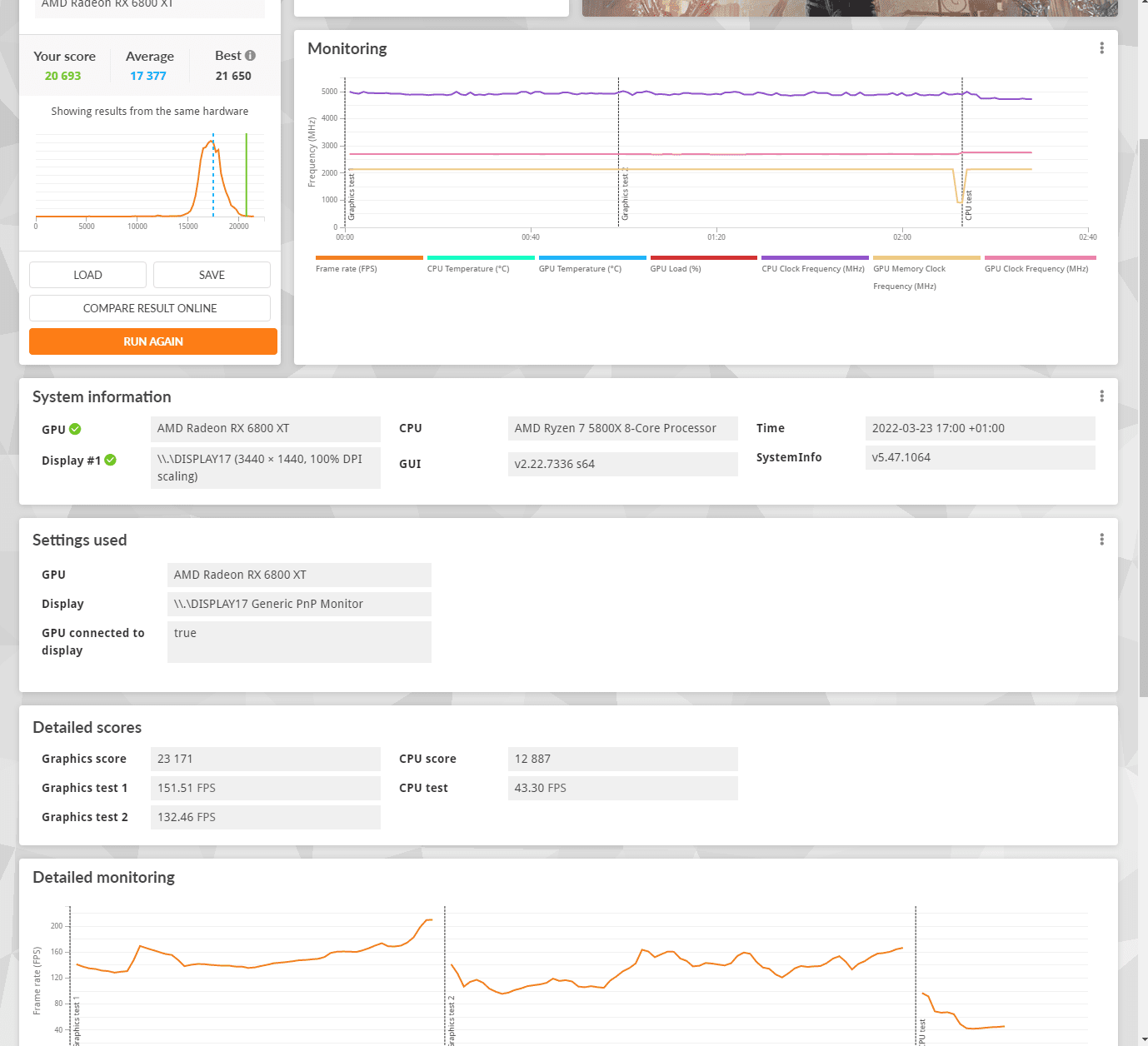Screen dimensions: 1148x1046
Task: Select the Generic PnP Monitor display value
Action: coord(300,604)
